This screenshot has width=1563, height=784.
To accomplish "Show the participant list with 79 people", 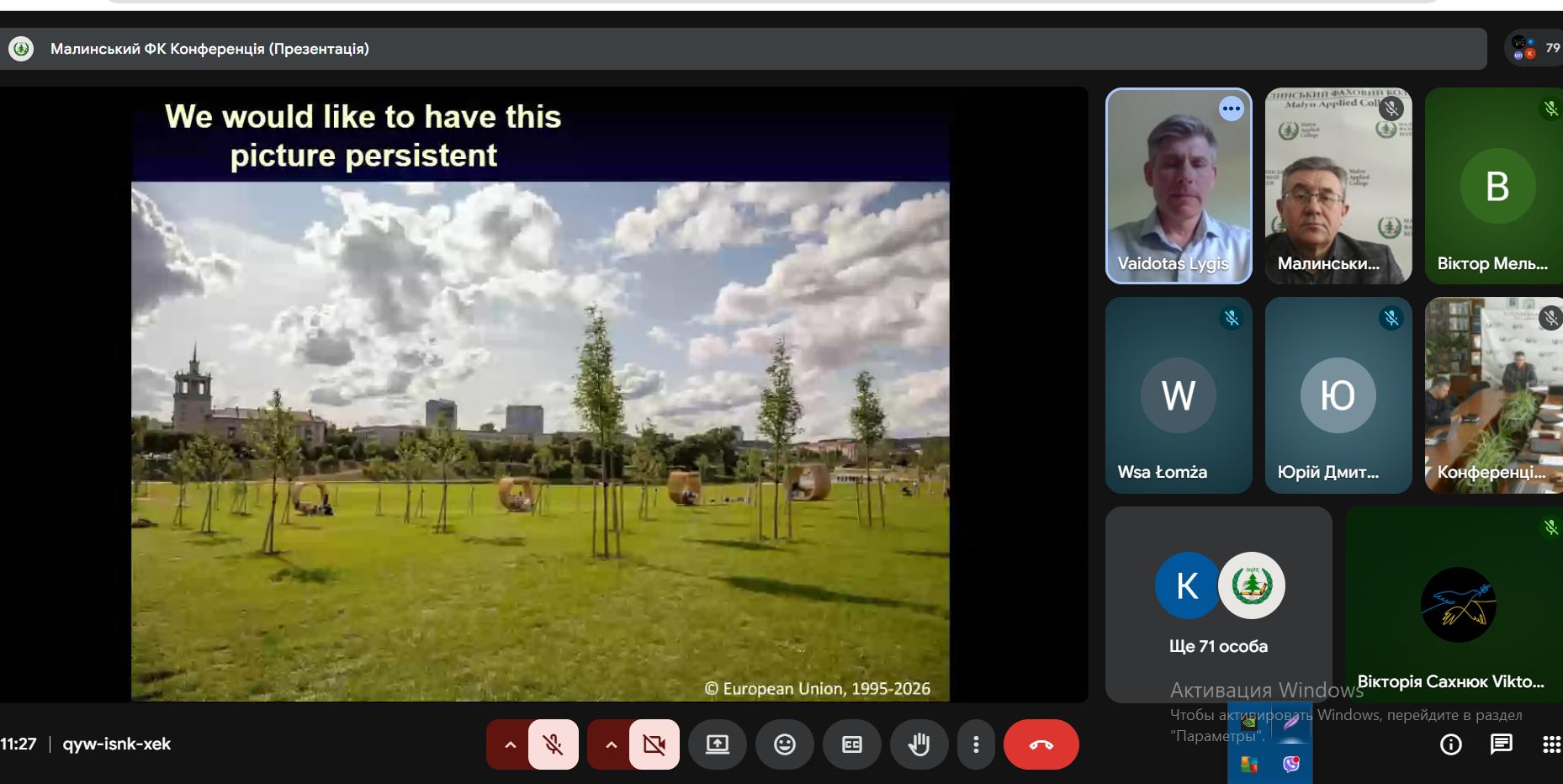I will pyautogui.click(x=1534, y=48).
